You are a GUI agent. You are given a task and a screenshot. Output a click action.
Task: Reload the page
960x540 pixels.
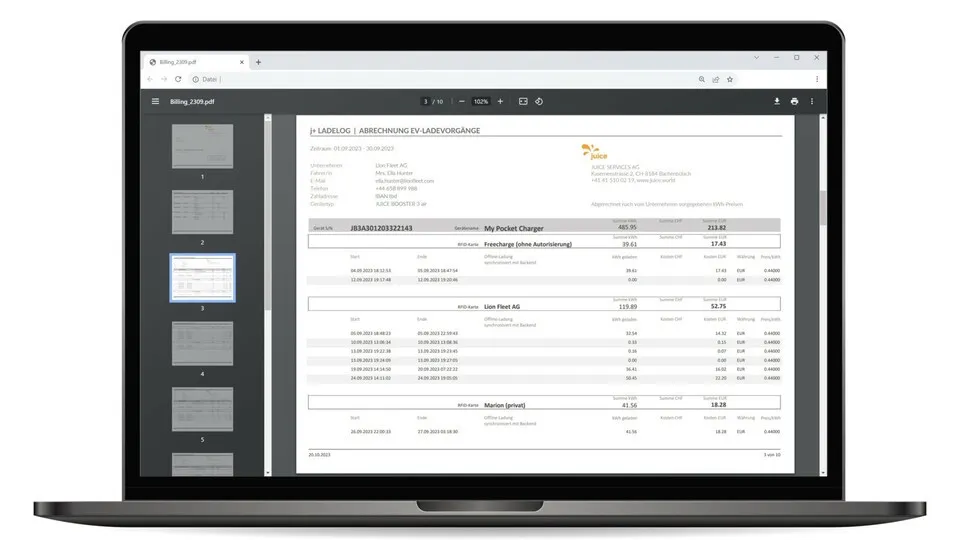tap(178, 79)
